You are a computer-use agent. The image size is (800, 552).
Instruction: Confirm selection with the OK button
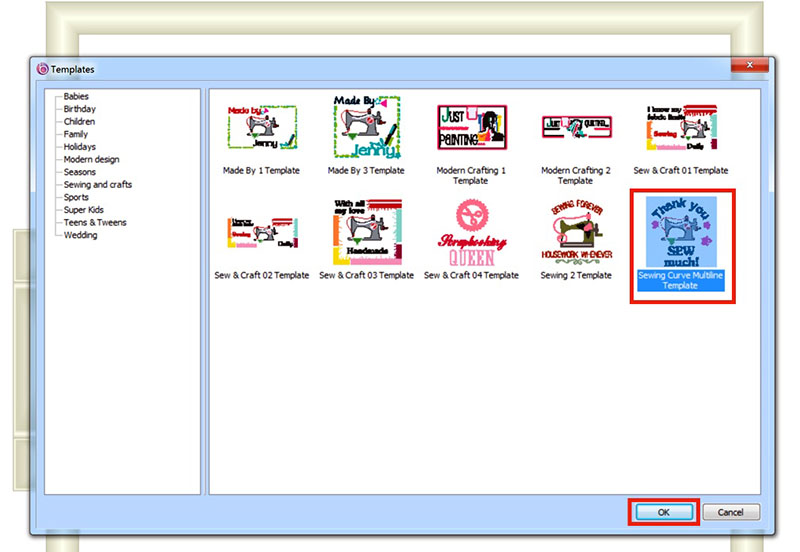point(664,512)
